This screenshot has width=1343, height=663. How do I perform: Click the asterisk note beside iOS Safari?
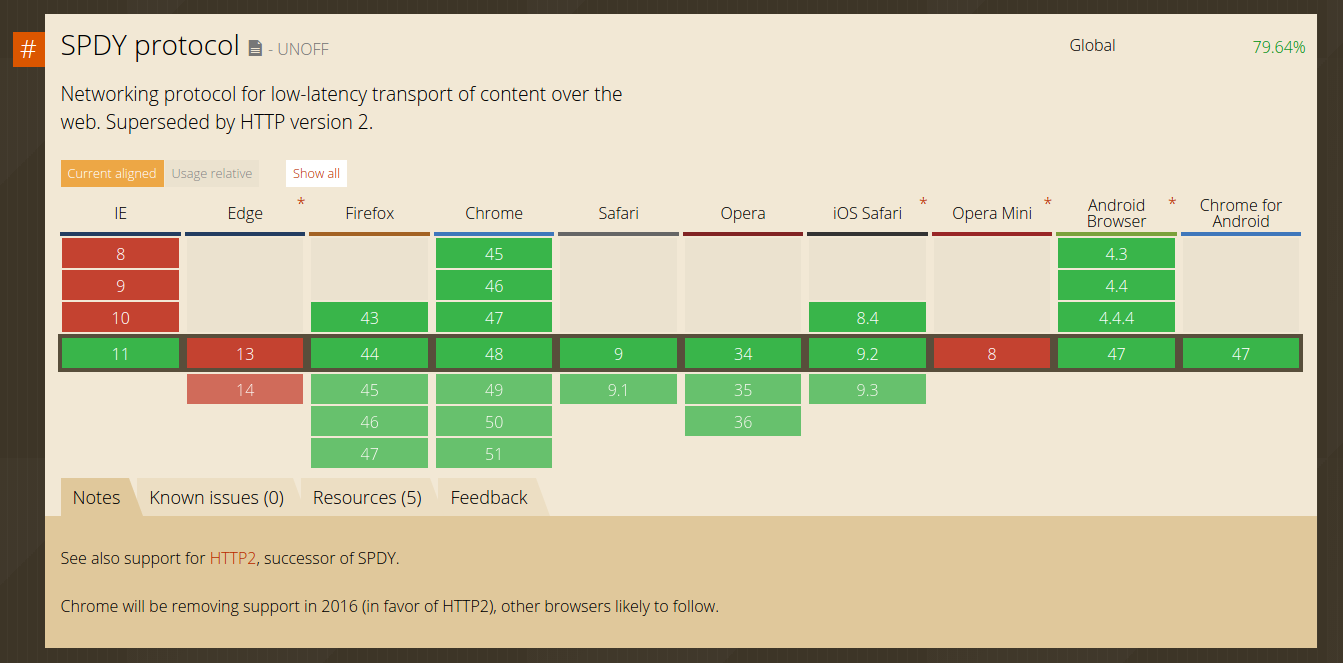pos(923,204)
